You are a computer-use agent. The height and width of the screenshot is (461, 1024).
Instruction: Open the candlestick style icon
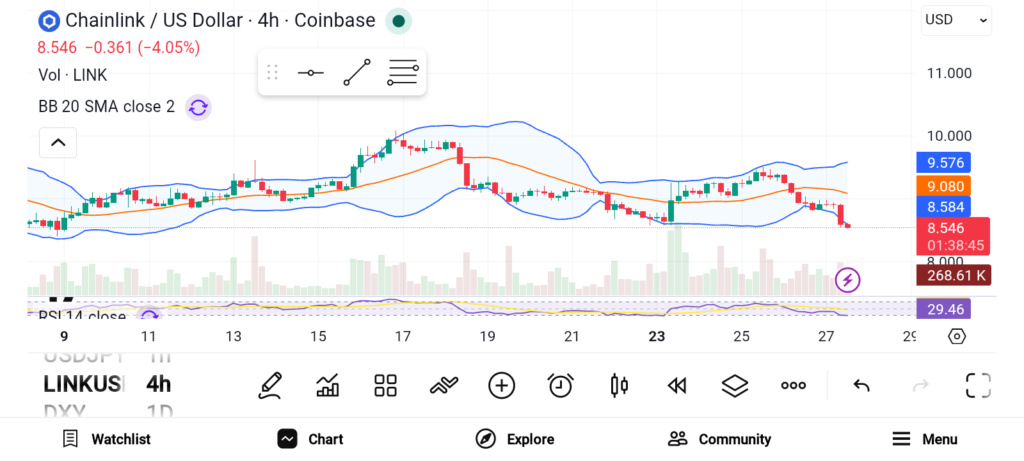click(x=618, y=385)
